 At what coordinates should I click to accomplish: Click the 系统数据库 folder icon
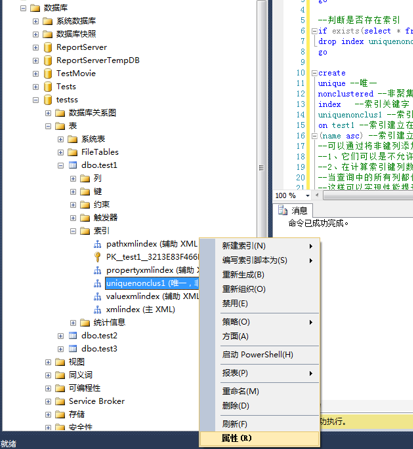48,21
